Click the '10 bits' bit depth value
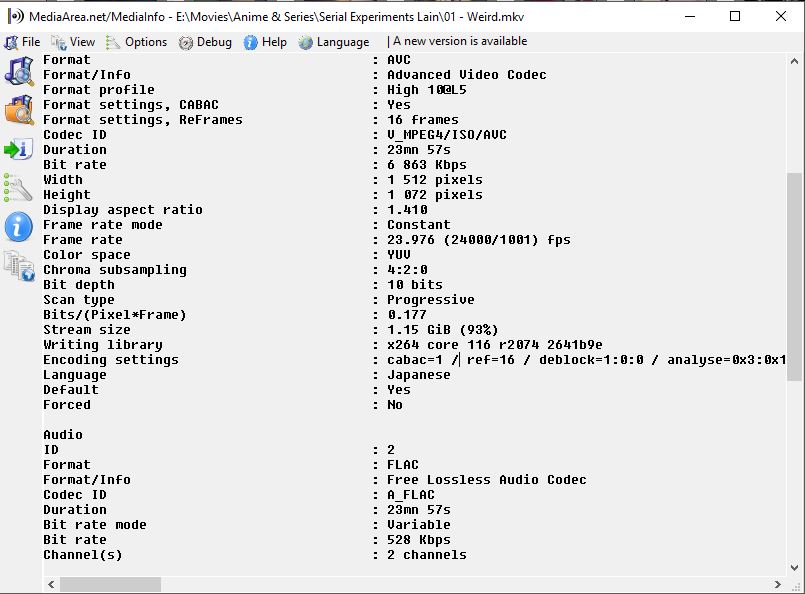This screenshot has width=805, height=594. pos(415,285)
